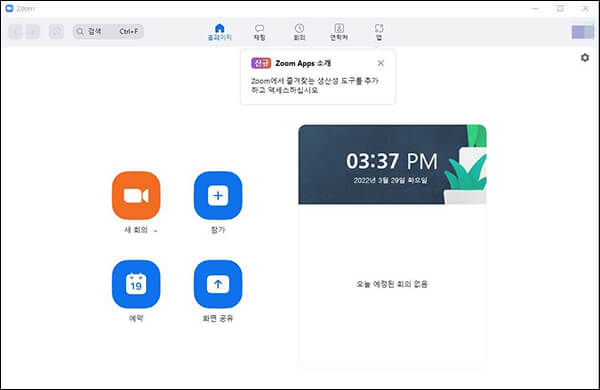This screenshot has height=390, width=600.
Task: Click the history button beside the search box
Action: 56,32
